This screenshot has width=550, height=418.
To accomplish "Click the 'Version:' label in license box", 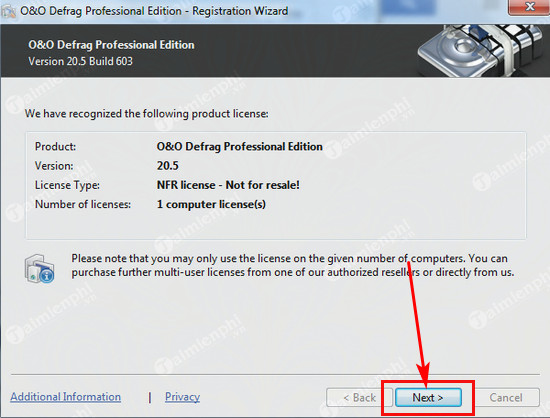I will [54, 166].
